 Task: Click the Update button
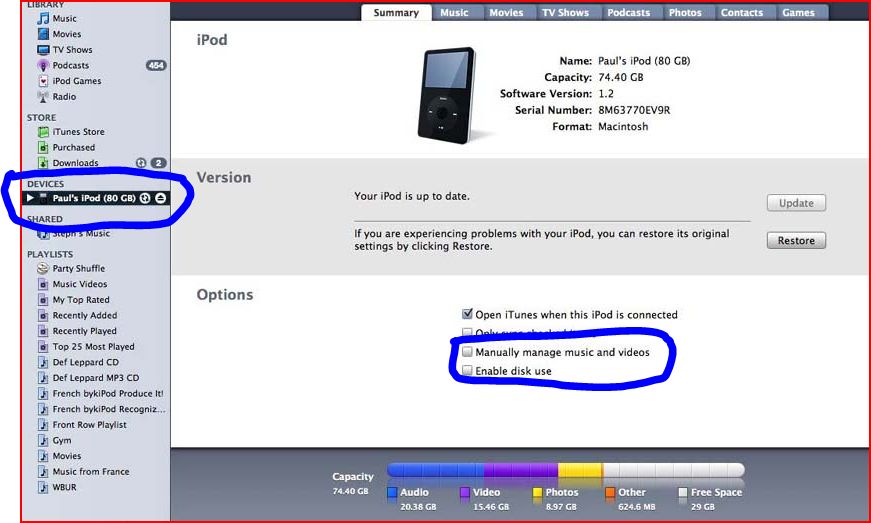click(796, 203)
